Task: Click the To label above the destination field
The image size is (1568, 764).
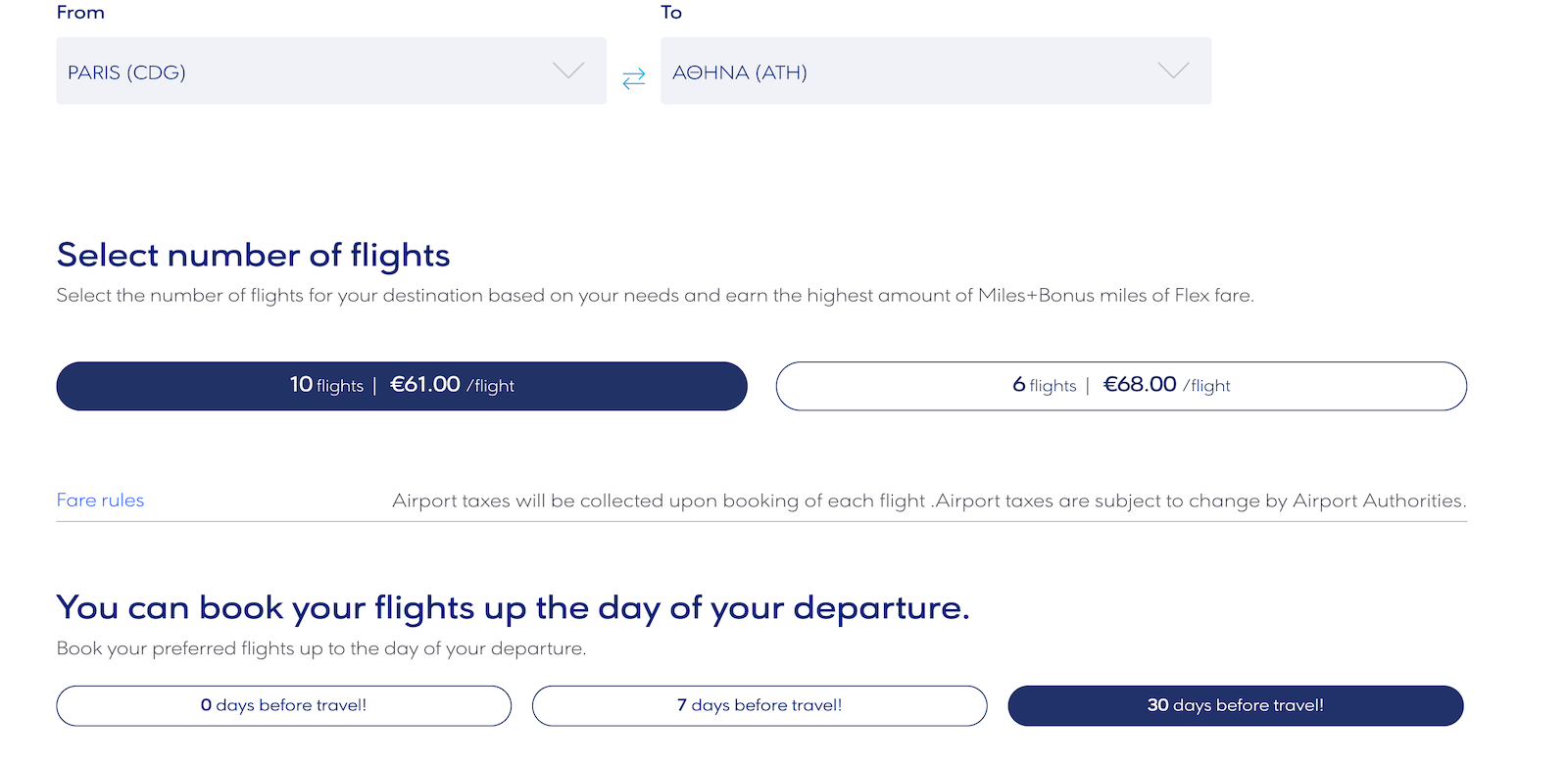Action: (670, 12)
